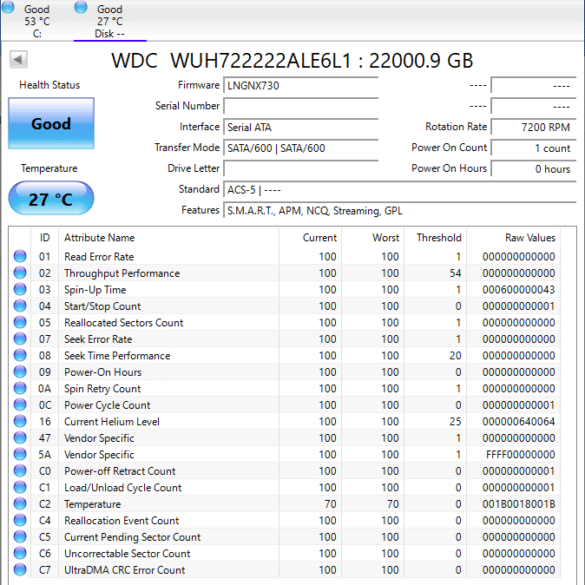585x585 pixels.
Task: Select the Current Helium Level attribute name
Action: [x=112, y=422]
